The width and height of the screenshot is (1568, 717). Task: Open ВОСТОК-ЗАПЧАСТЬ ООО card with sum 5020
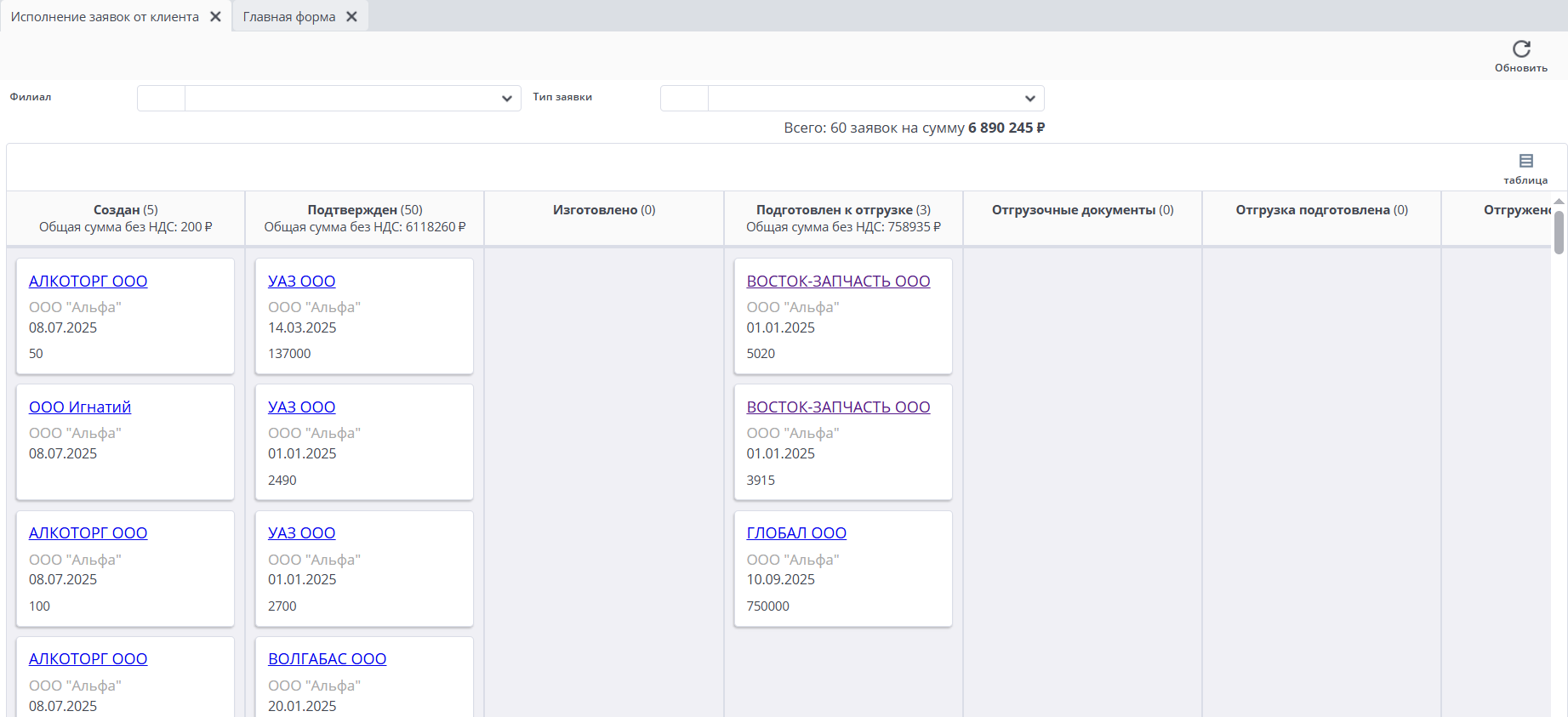click(838, 282)
